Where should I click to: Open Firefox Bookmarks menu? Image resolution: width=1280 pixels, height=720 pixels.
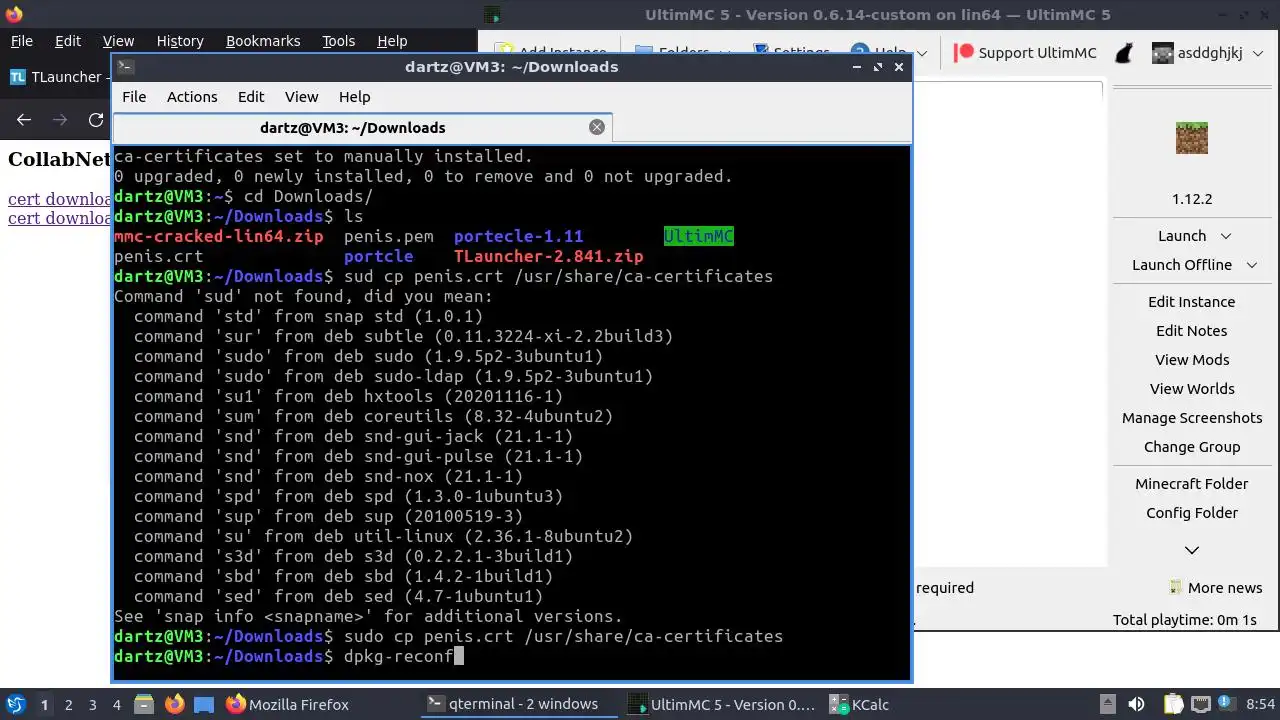263,41
